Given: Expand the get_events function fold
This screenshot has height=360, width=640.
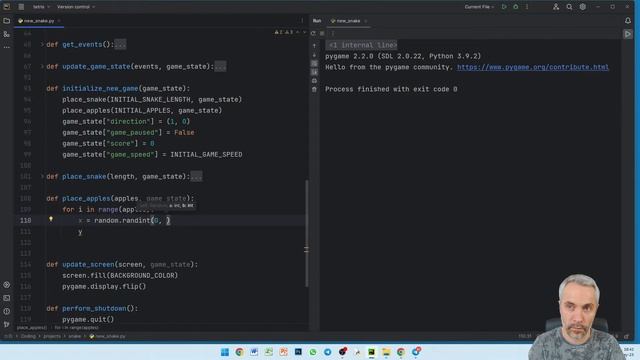Looking at the screenshot, I should [x=42, y=44].
